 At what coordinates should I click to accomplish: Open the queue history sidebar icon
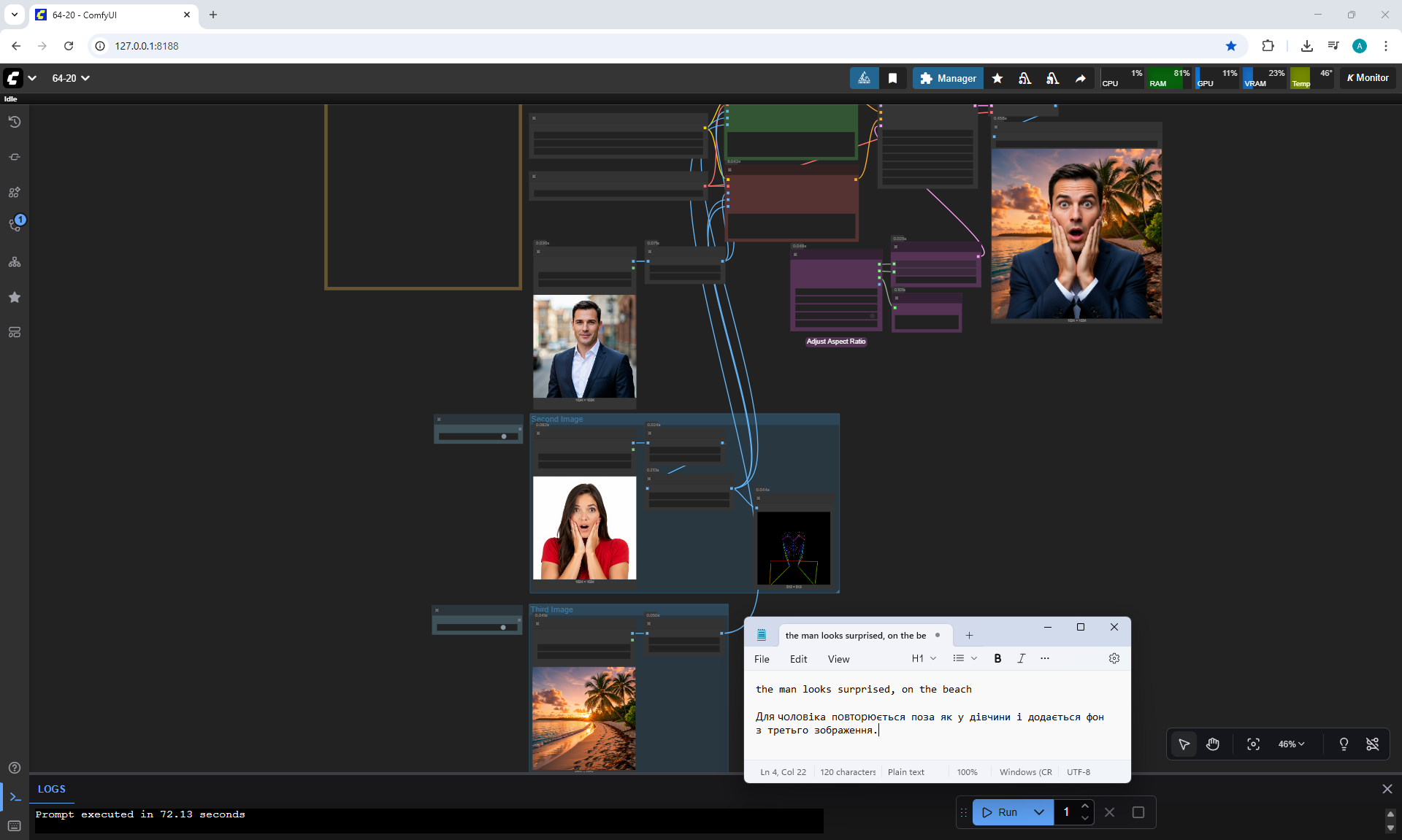(15, 122)
